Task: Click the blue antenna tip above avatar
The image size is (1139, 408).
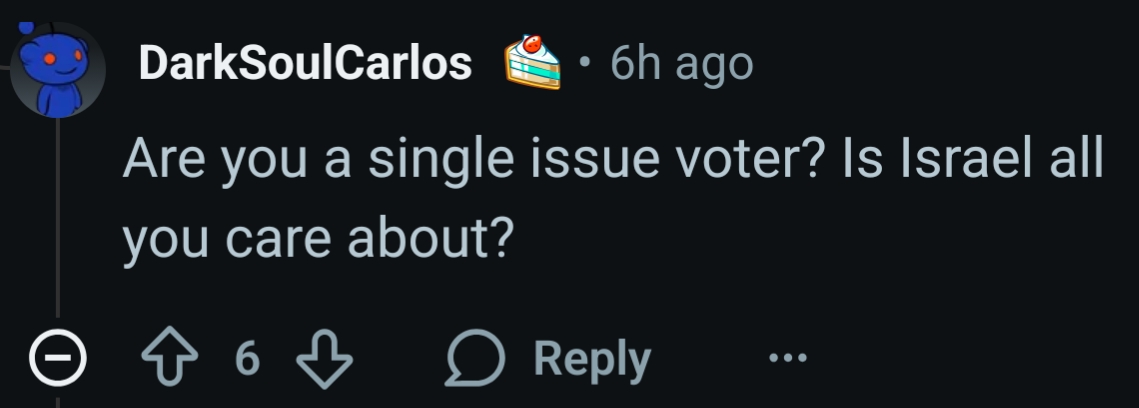Action: [26, 28]
